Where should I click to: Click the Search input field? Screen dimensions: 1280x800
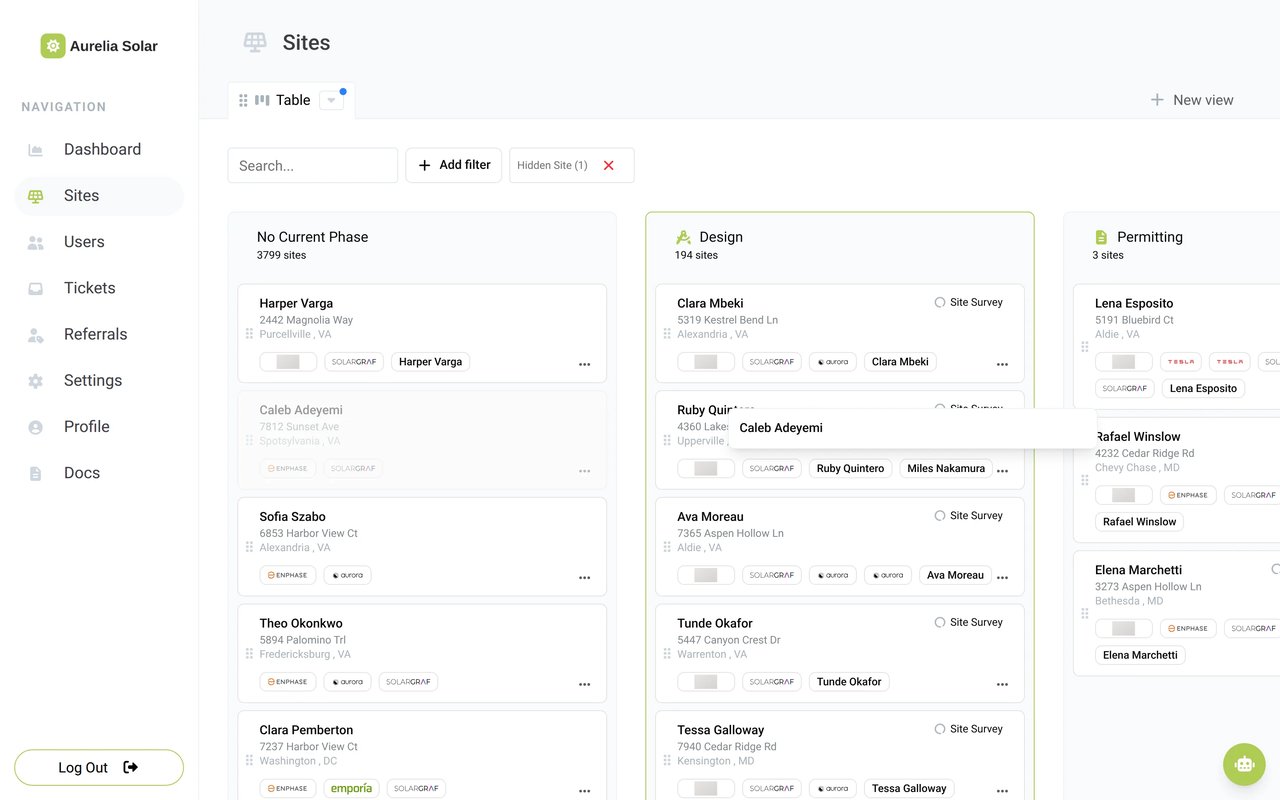(313, 166)
